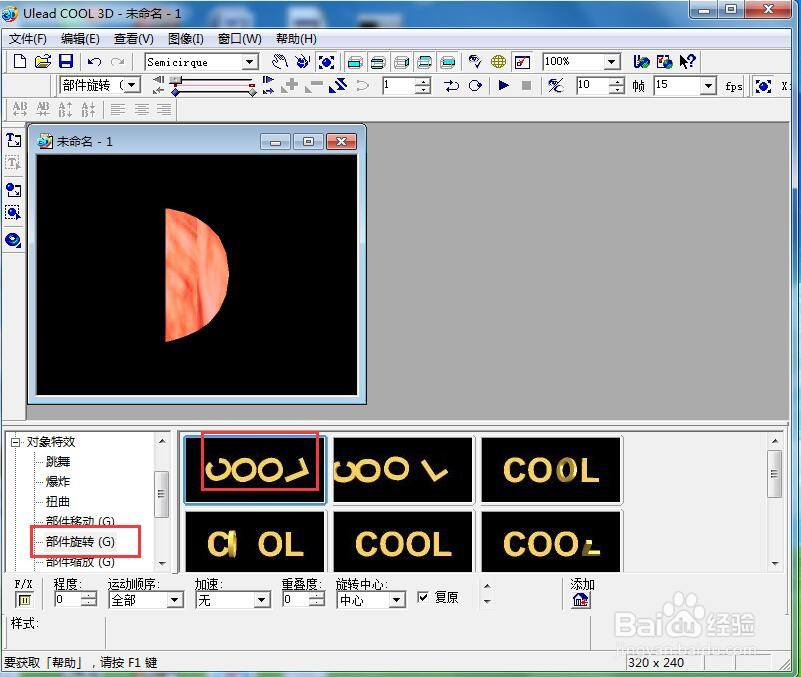
Task: Select the Move object hand tool
Action: (x=279, y=62)
